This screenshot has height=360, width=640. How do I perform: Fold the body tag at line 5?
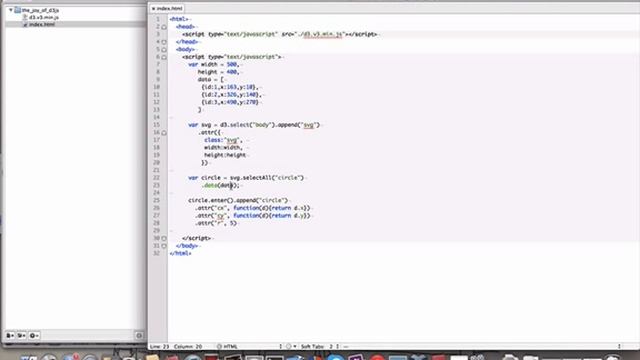[164, 50]
